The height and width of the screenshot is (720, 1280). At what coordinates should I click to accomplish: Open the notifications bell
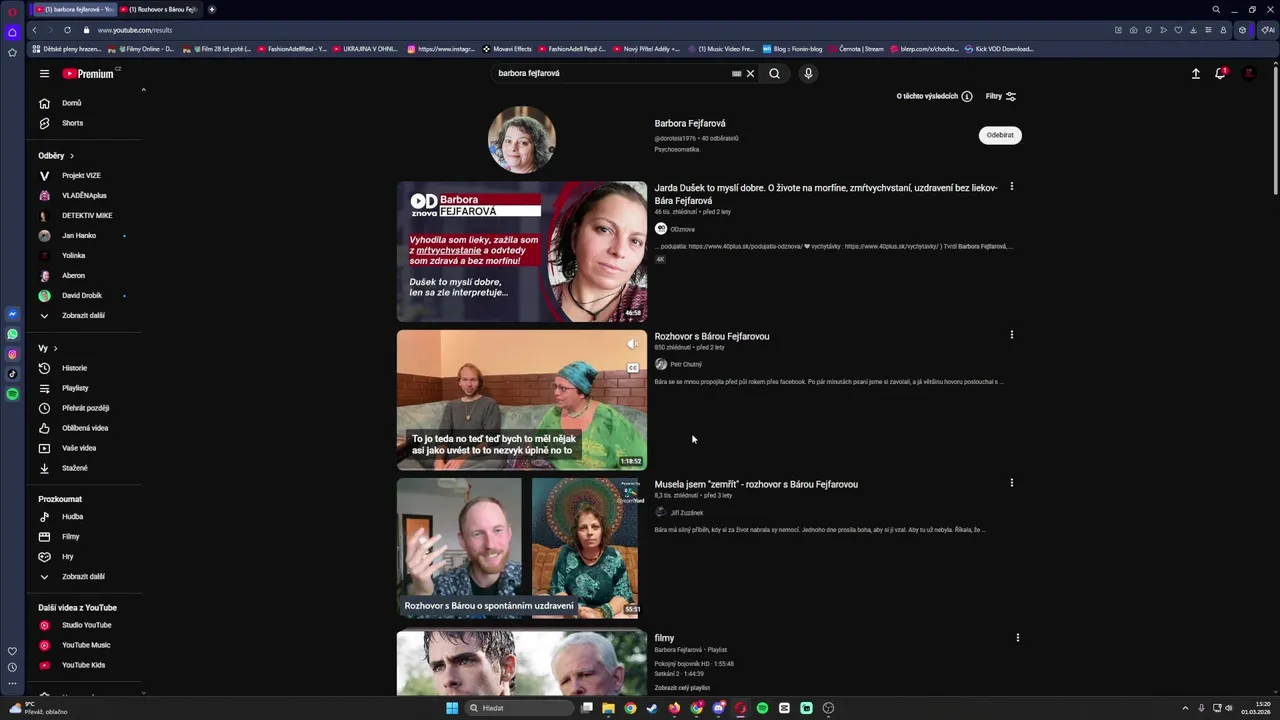tap(1220, 73)
